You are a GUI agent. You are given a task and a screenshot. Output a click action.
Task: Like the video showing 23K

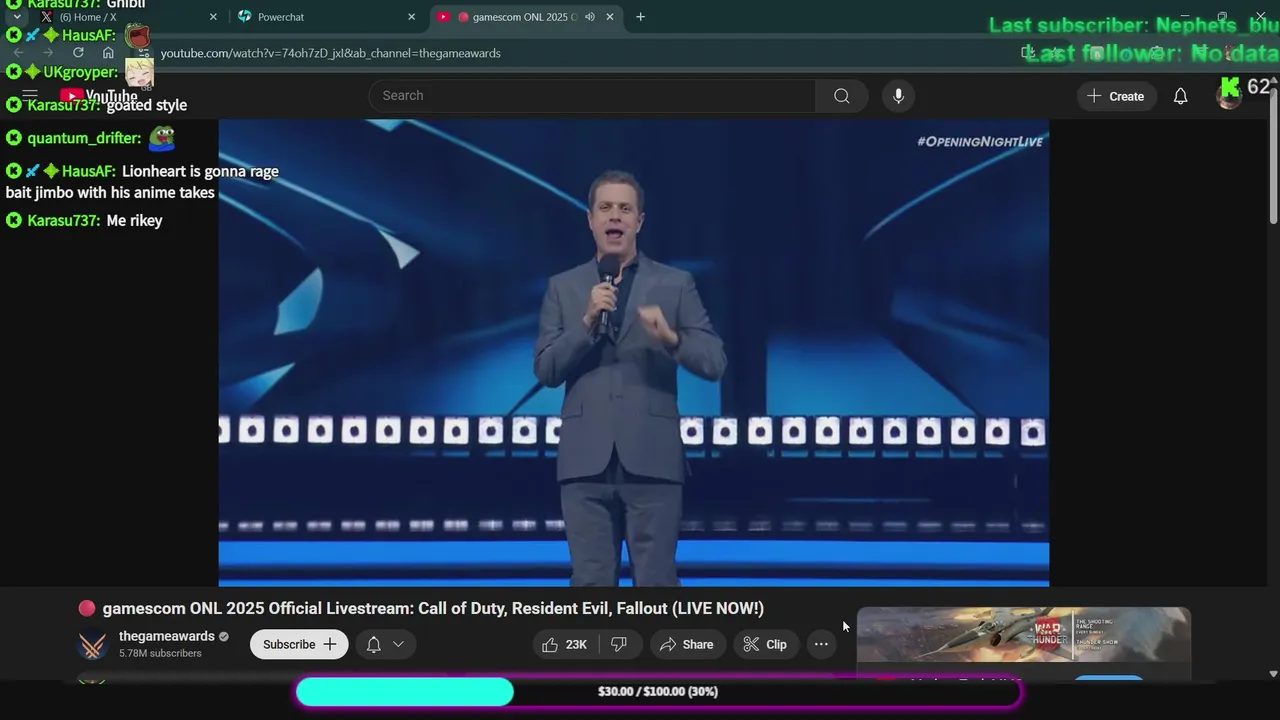pos(565,644)
